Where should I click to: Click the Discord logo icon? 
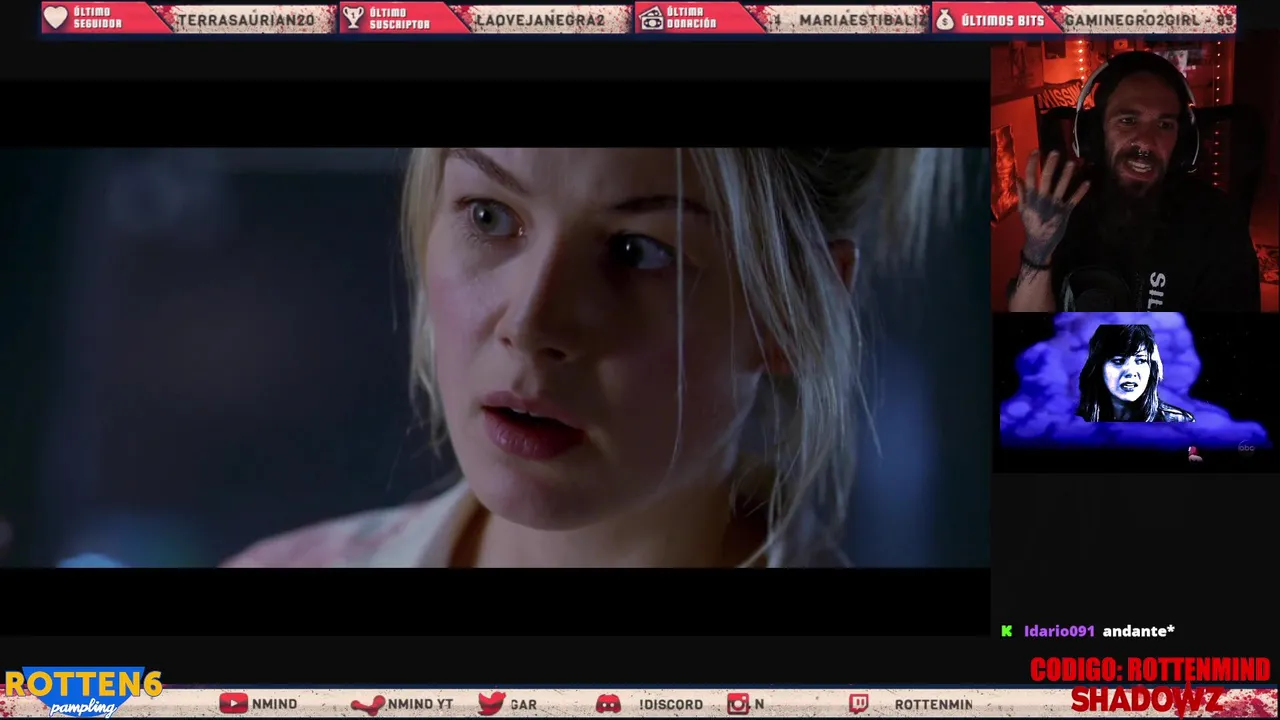pyautogui.click(x=608, y=704)
